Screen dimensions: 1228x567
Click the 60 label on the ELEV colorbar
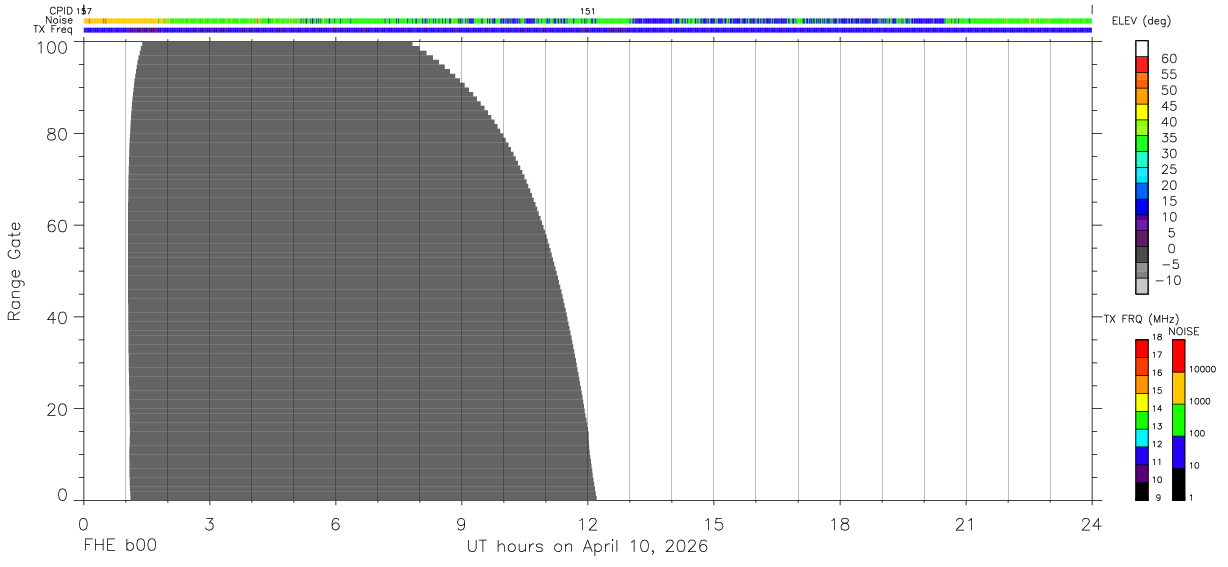pos(1168,59)
